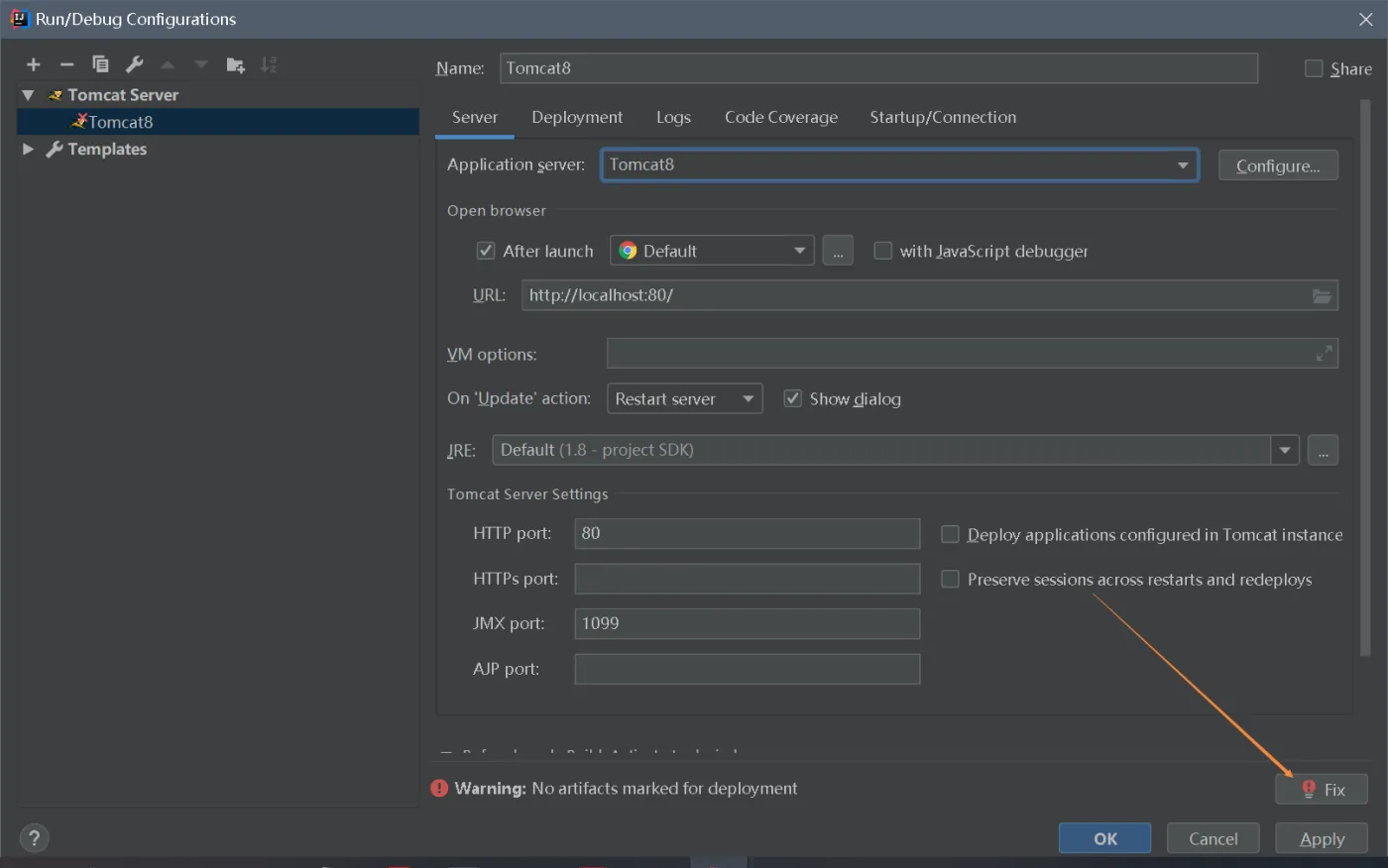Click the right panel vertical scrollbar
Screen dimensions: 1388x868
[x=1366, y=377]
